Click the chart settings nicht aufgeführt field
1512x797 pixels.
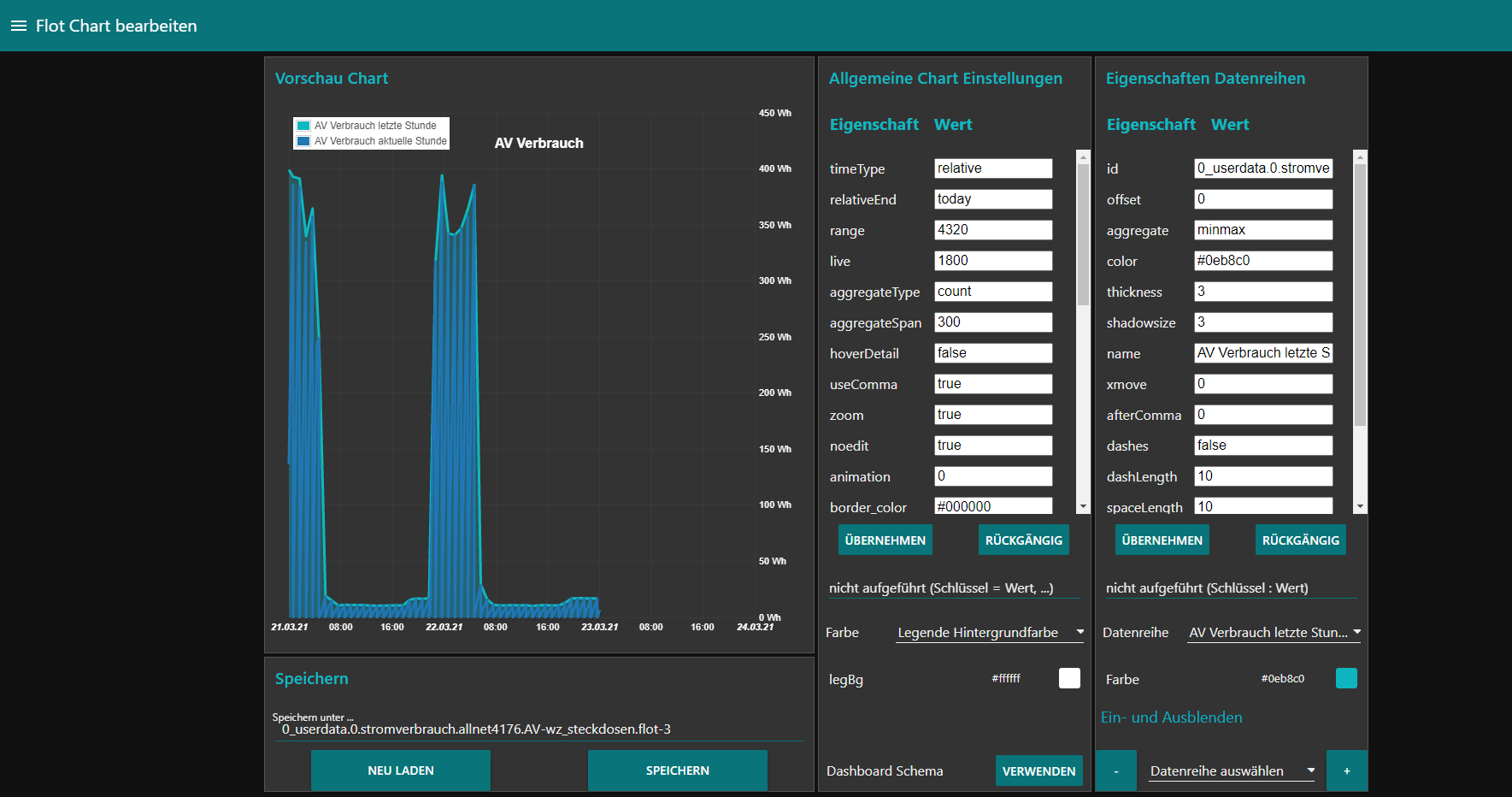(x=955, y=587)
